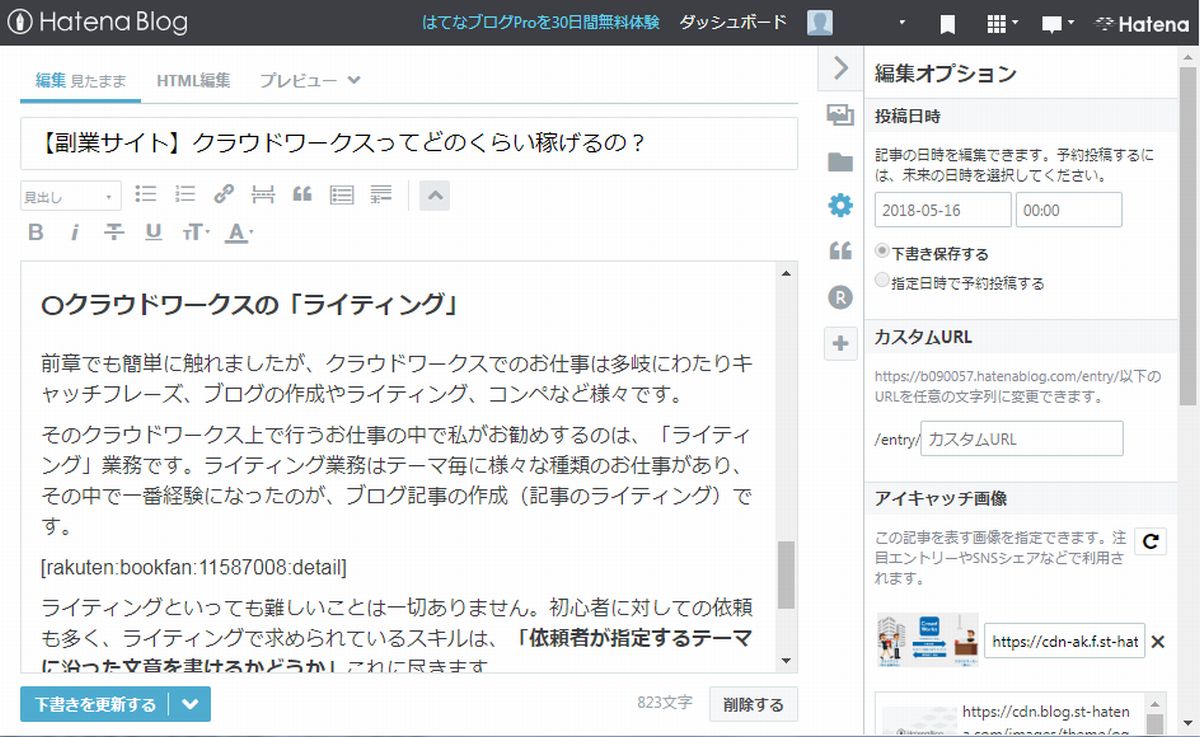
Task: Click the 削除する button
Action: [x=753, y=704]
